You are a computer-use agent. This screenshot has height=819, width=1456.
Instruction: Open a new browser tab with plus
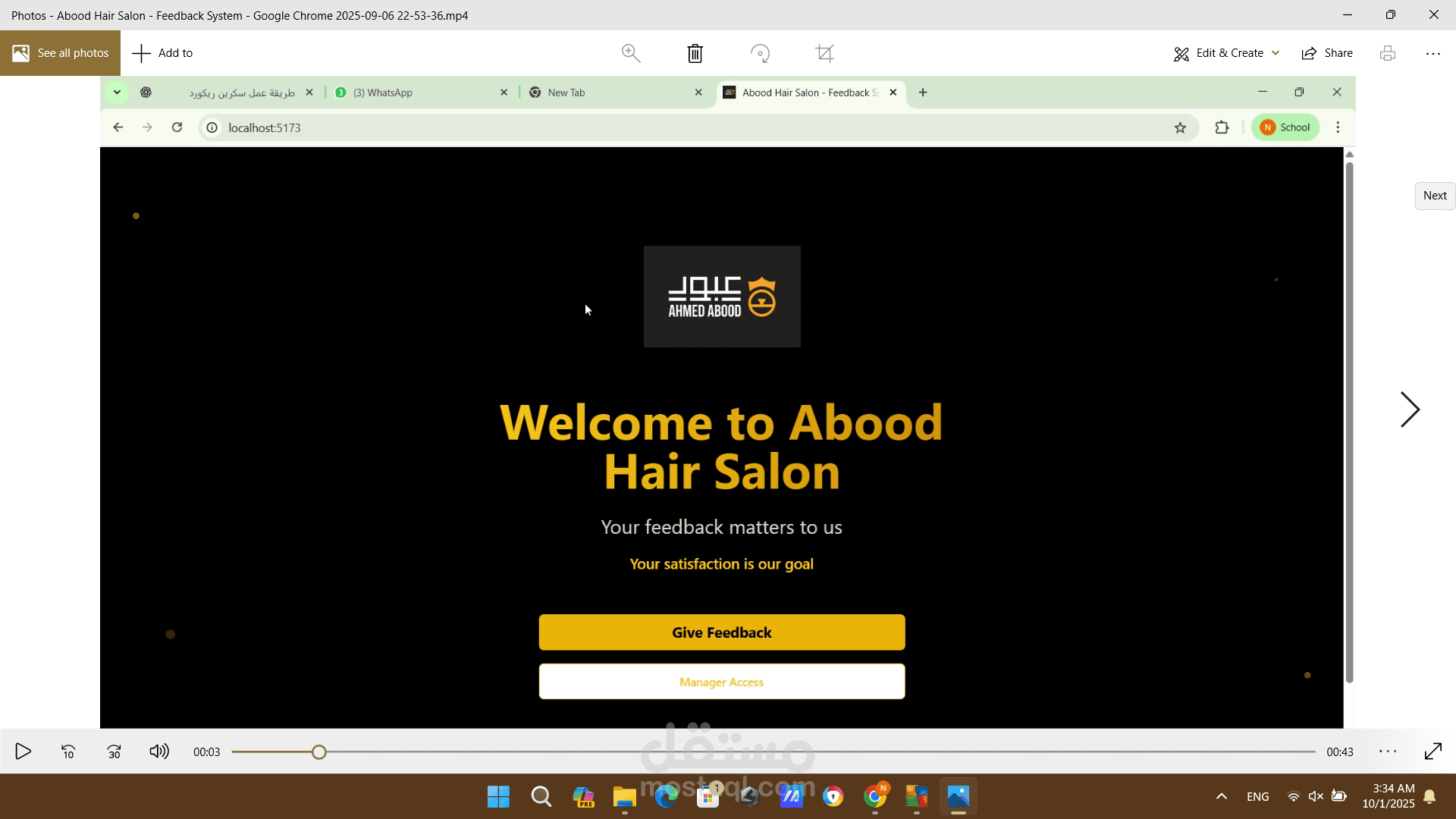923,93
